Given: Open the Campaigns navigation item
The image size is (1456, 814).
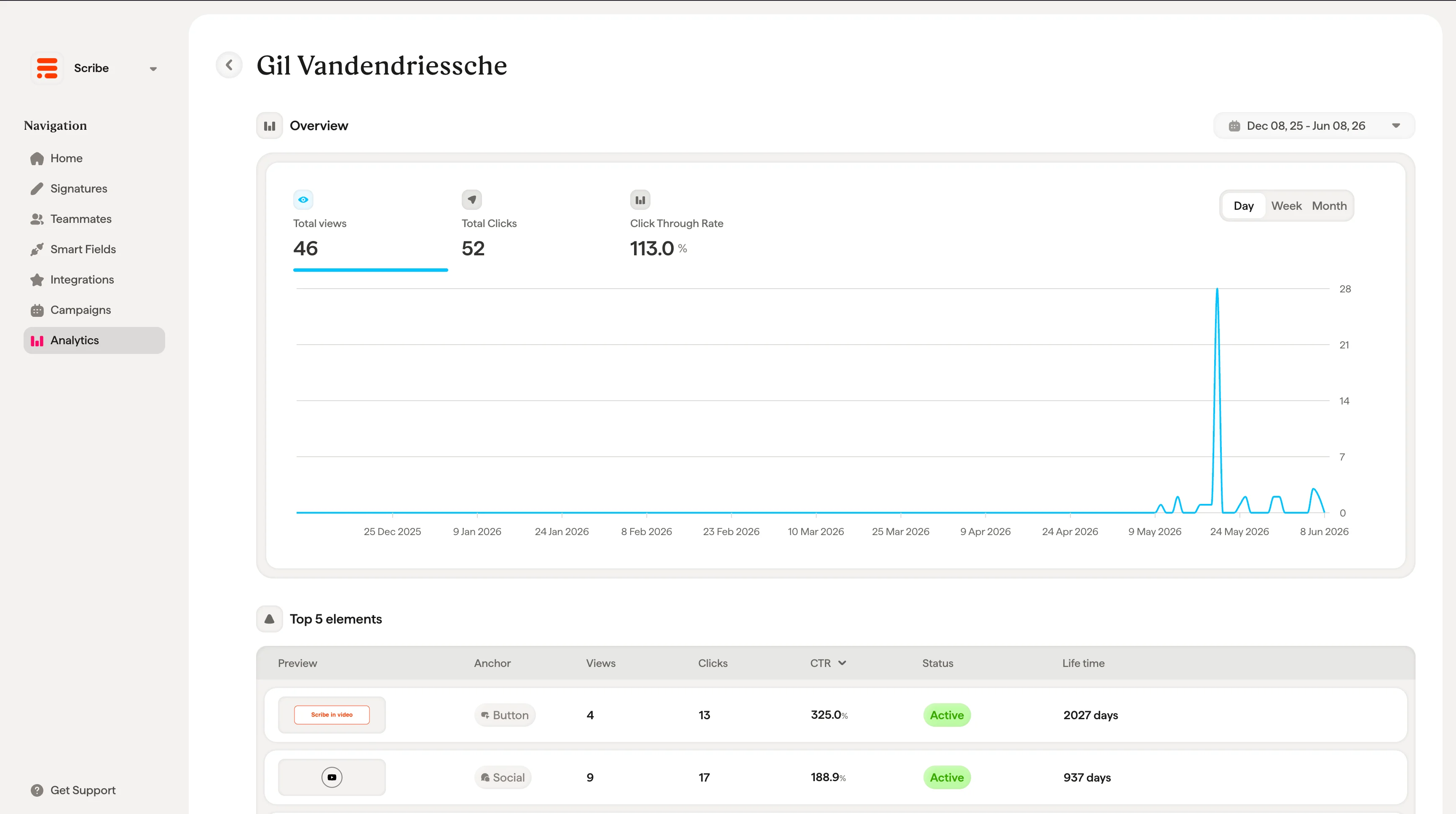Looking at the screenshot, I should tap(94, 311).
